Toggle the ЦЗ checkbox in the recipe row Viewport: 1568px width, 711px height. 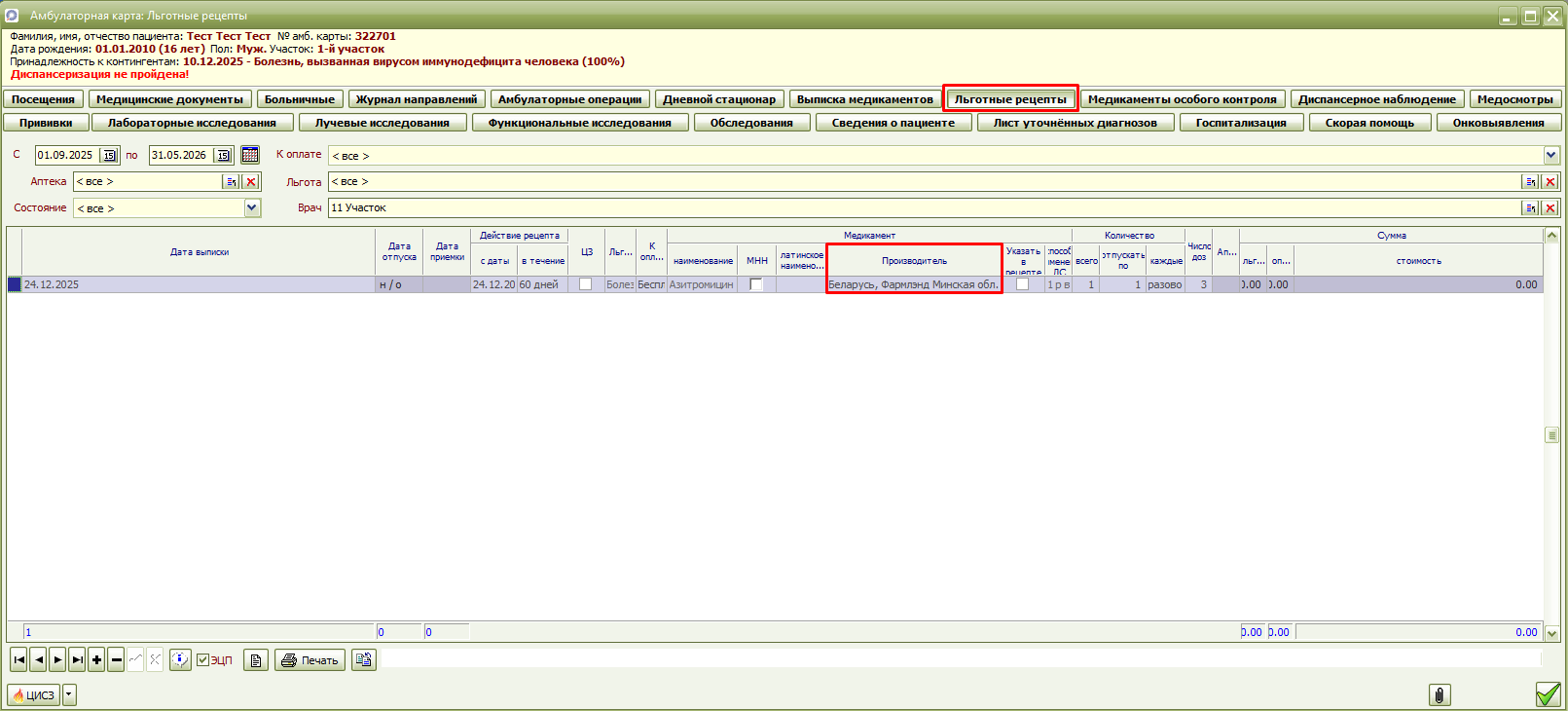585,284
